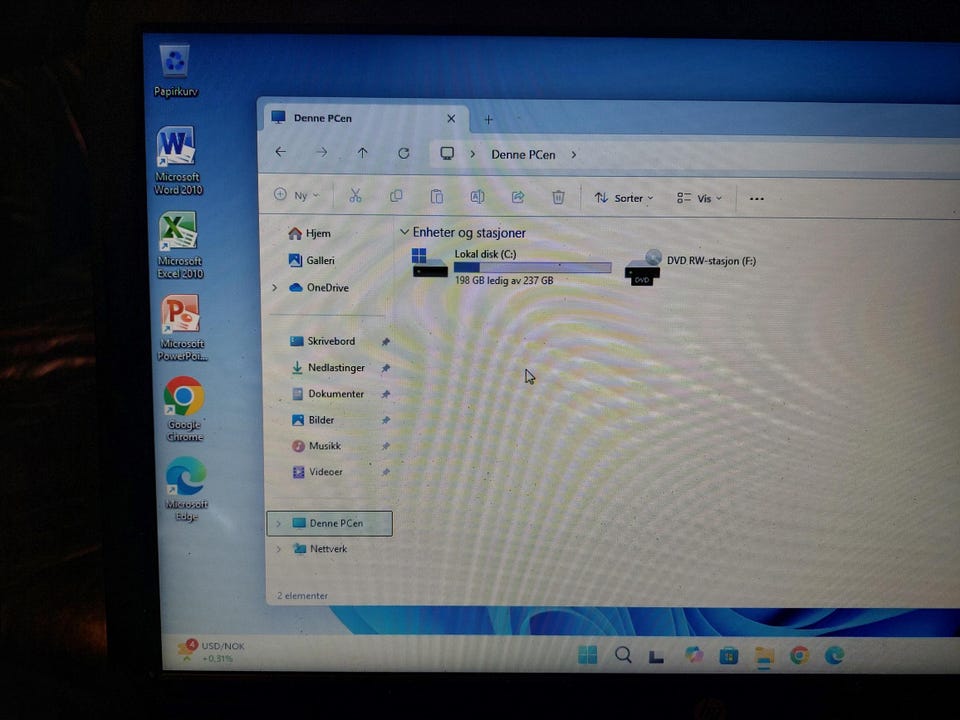
Task: Click the Paste clipboard icon
Action: point(437,197)
